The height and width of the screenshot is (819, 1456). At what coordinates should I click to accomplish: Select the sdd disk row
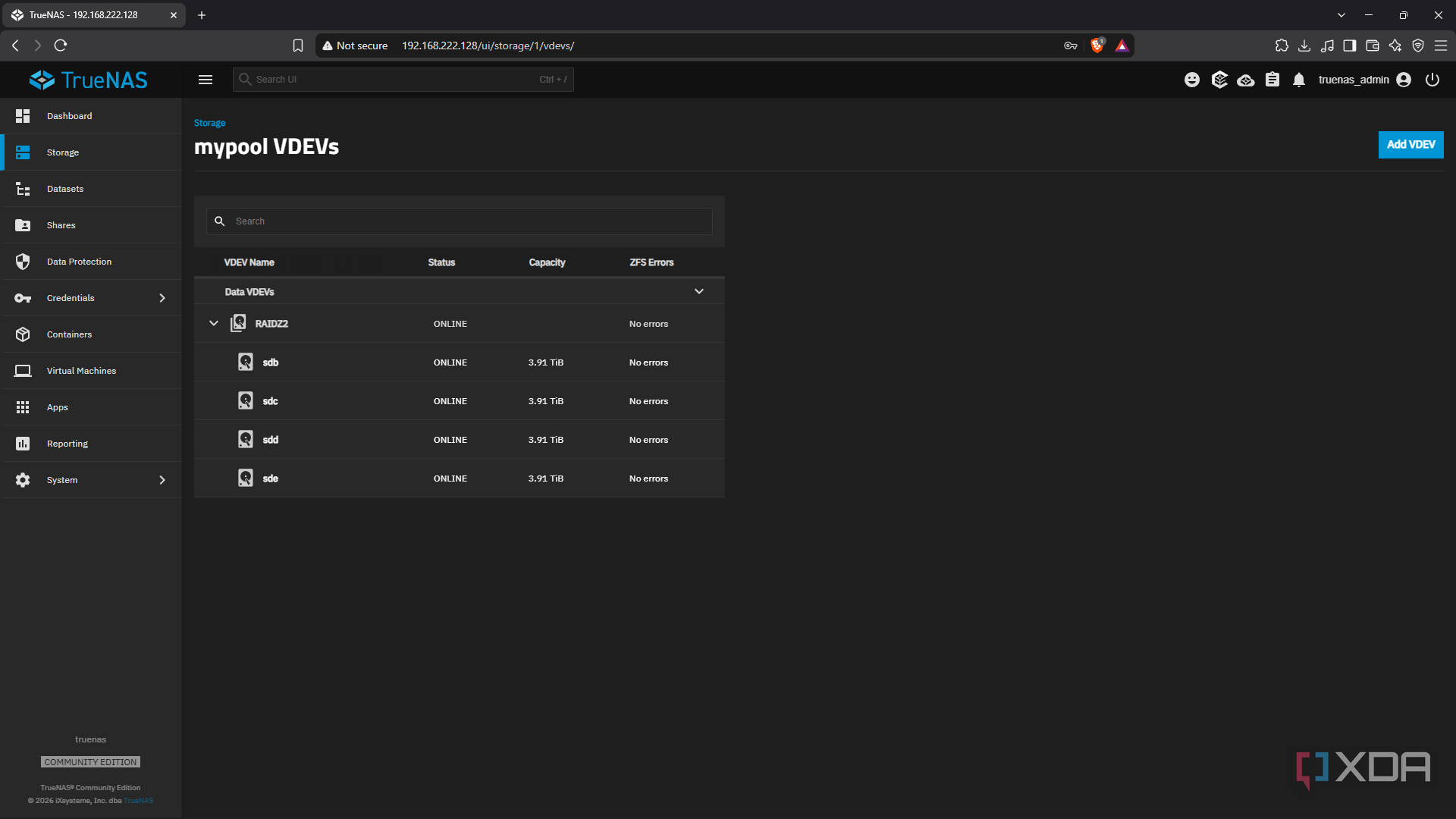[460, 440]
